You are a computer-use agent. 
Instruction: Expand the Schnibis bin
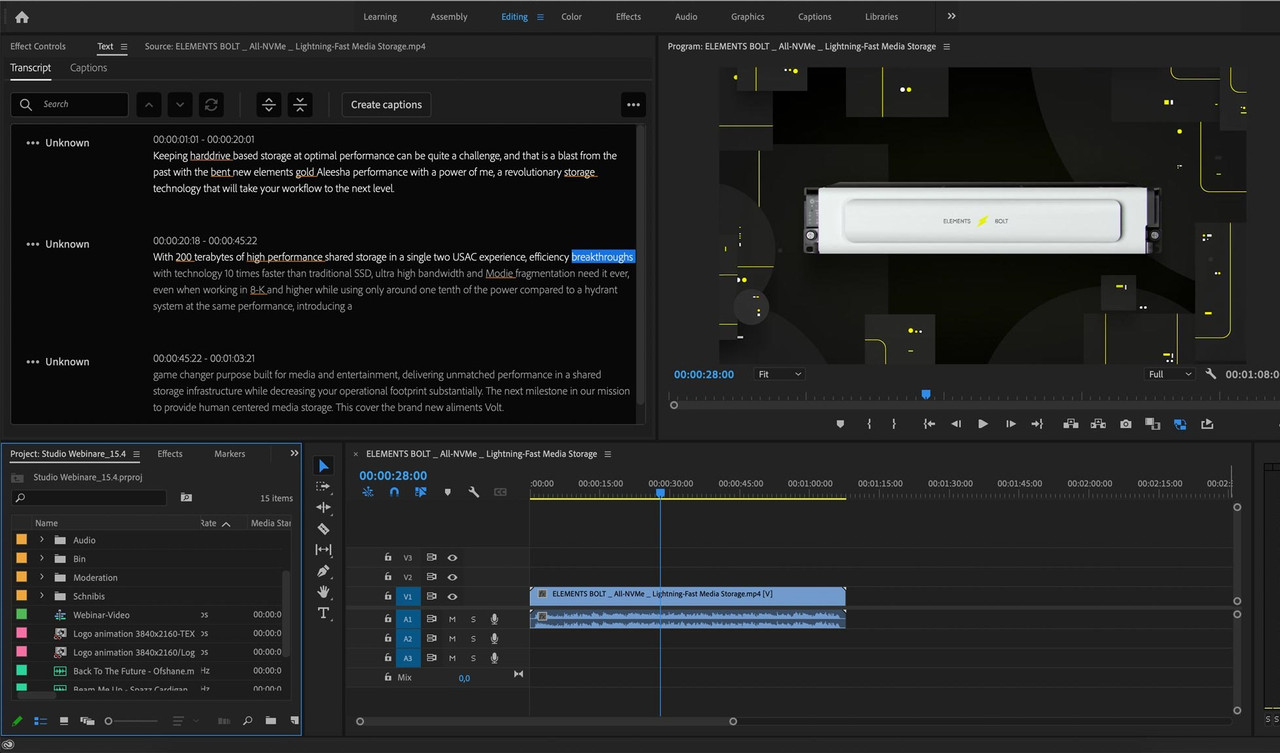click(x=42, y=596)
